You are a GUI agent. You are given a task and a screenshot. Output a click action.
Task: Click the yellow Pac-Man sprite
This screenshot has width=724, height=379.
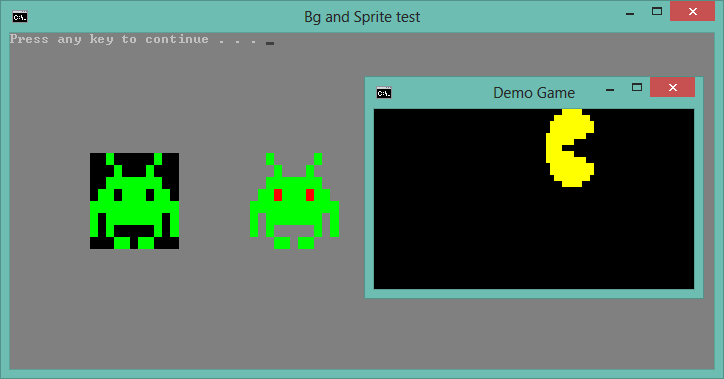[x=570, y=148]
